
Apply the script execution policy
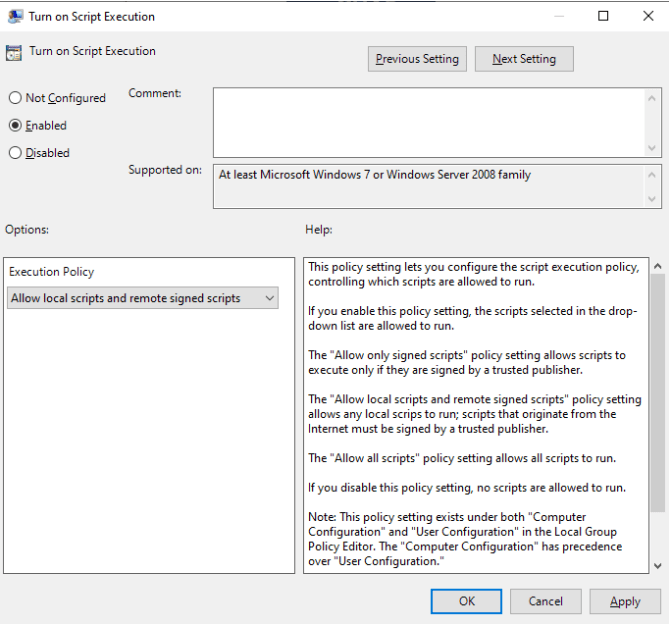coord(625,601)
